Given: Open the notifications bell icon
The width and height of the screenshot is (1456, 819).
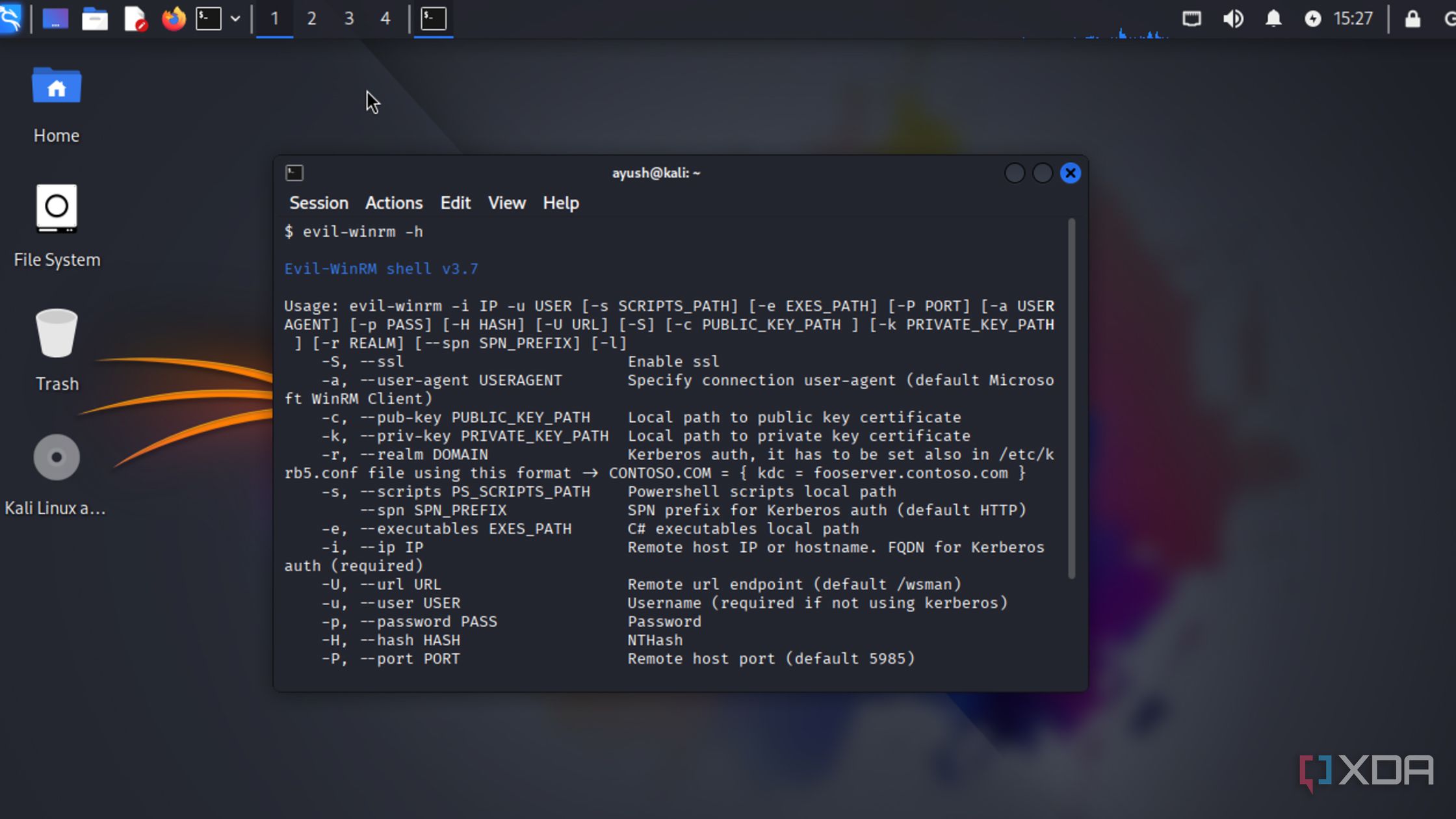Looking at the screenshot, I should point(1273,19).
